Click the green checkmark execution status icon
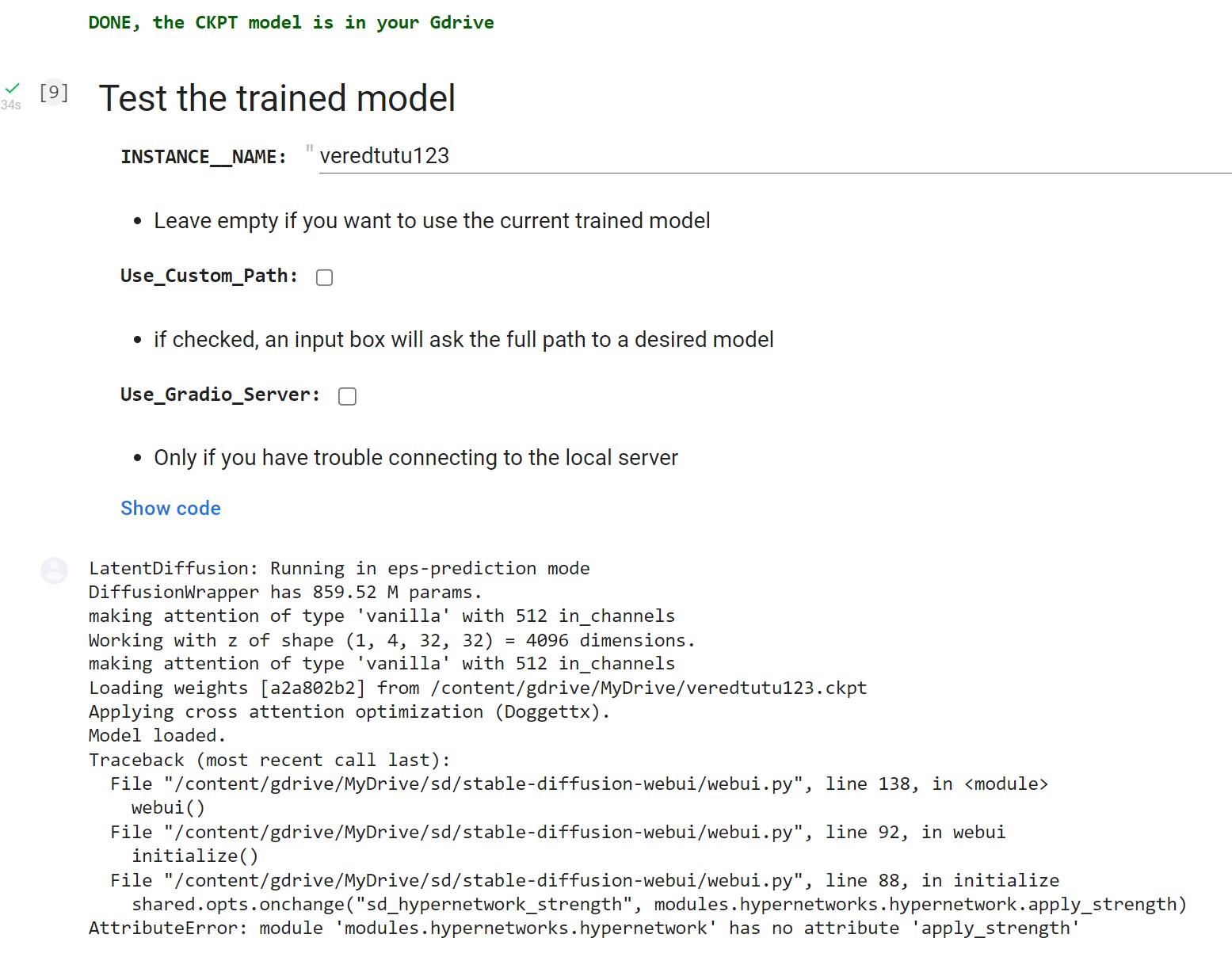The image size is (1232, 980). coord(13,87)
